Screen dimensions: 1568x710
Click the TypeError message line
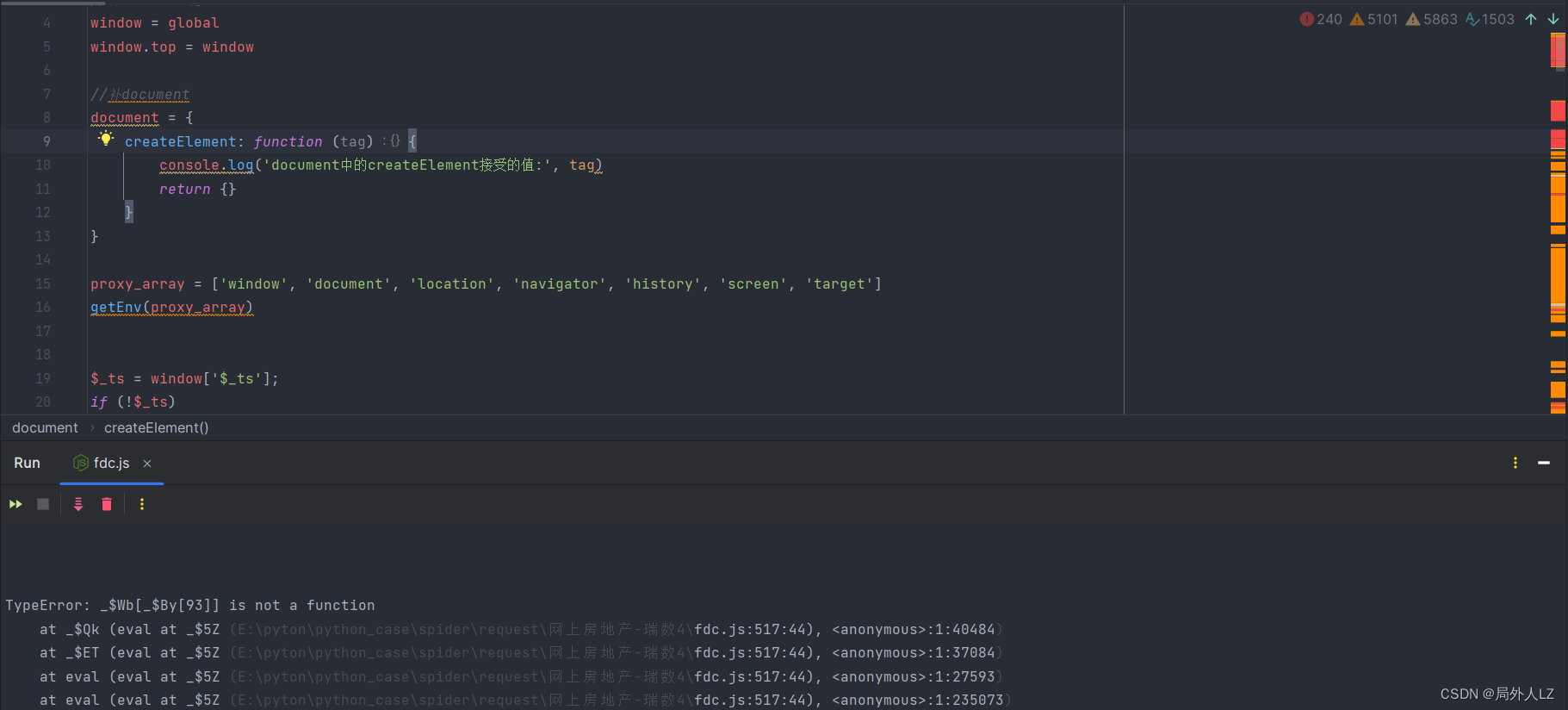(190, 606)
